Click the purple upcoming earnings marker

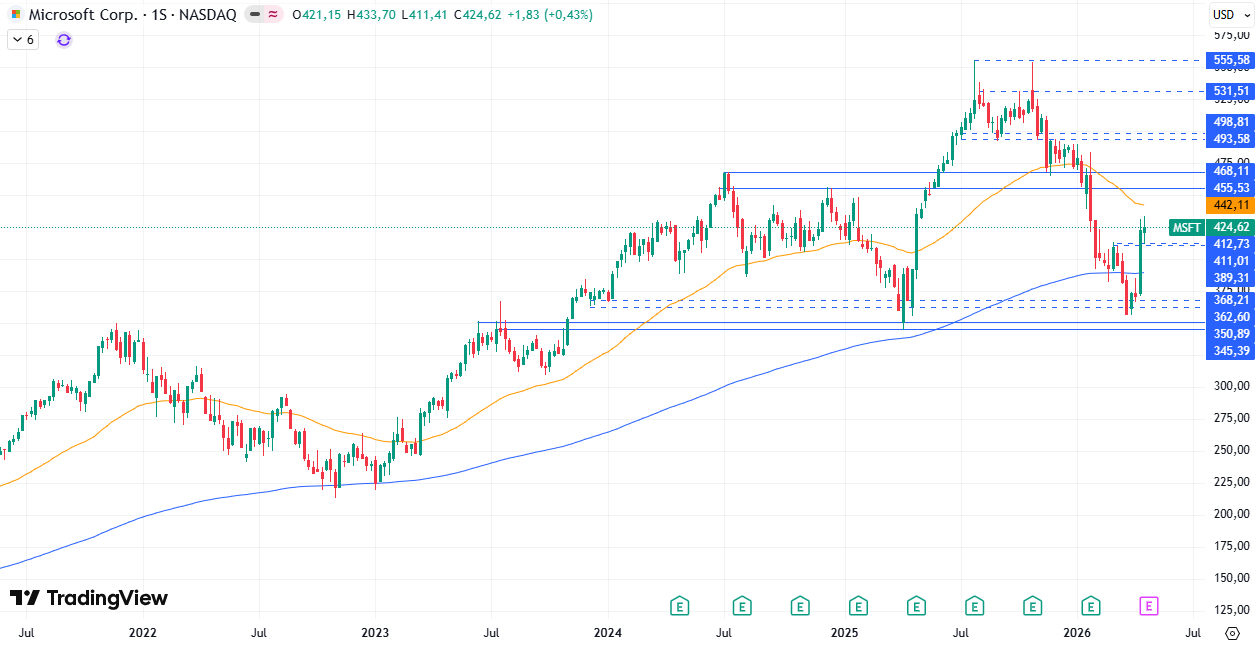pyautogui.click(x=1149, y=605)
